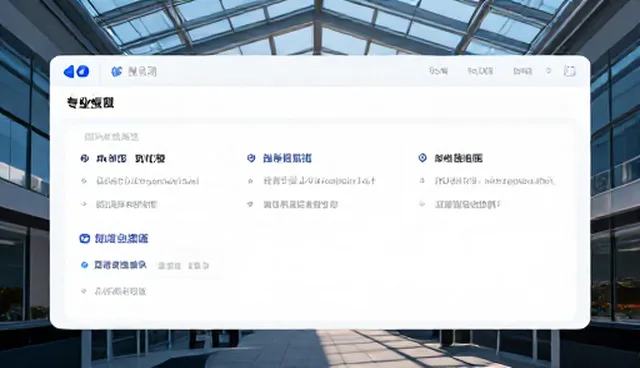Select the blue filled circle bullet item

(84, 265)
